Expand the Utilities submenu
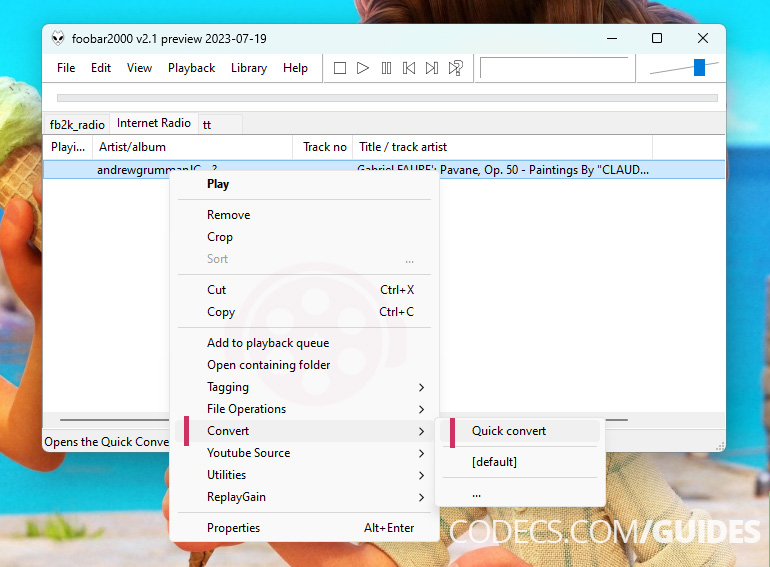Image resolution: width=770 pixels, height=567 pixels. (x=304, y=475)
